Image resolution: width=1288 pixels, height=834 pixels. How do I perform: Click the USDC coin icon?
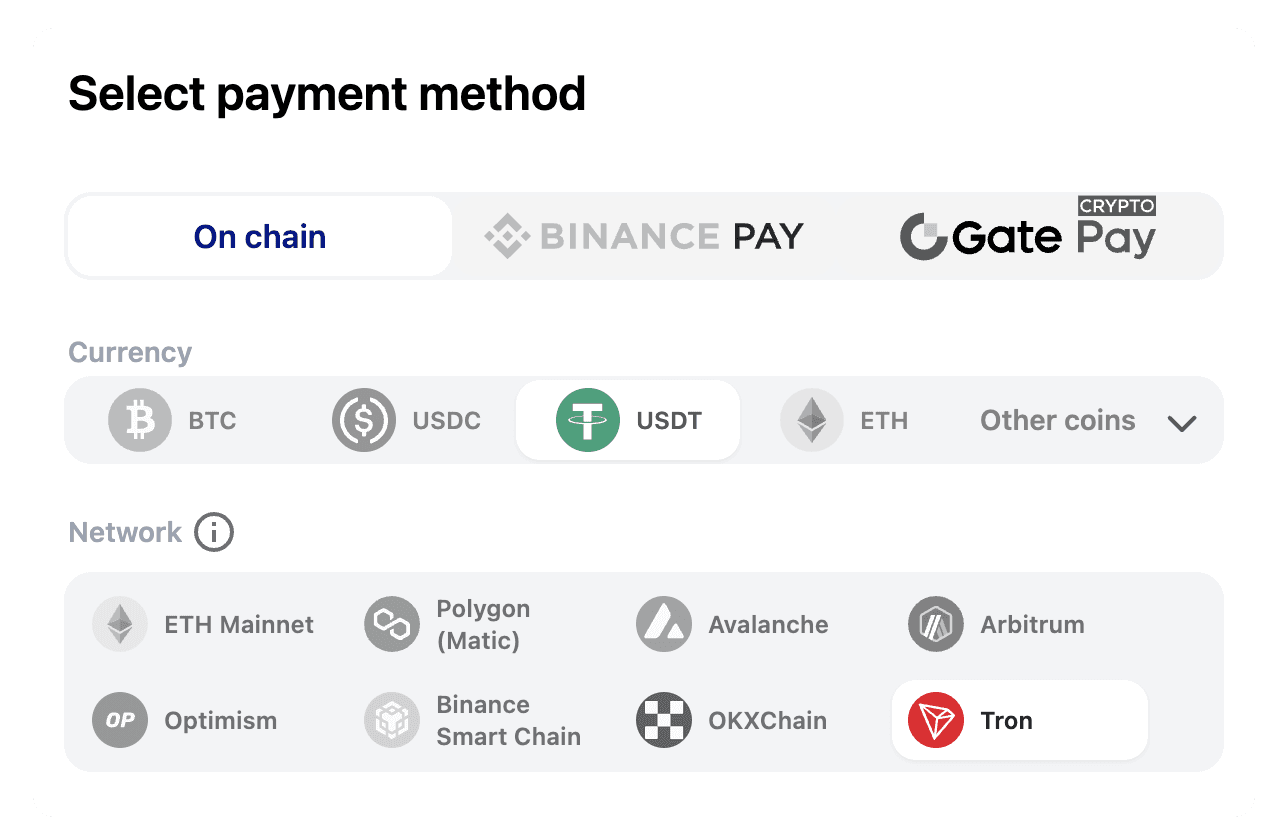coord(363,420)
